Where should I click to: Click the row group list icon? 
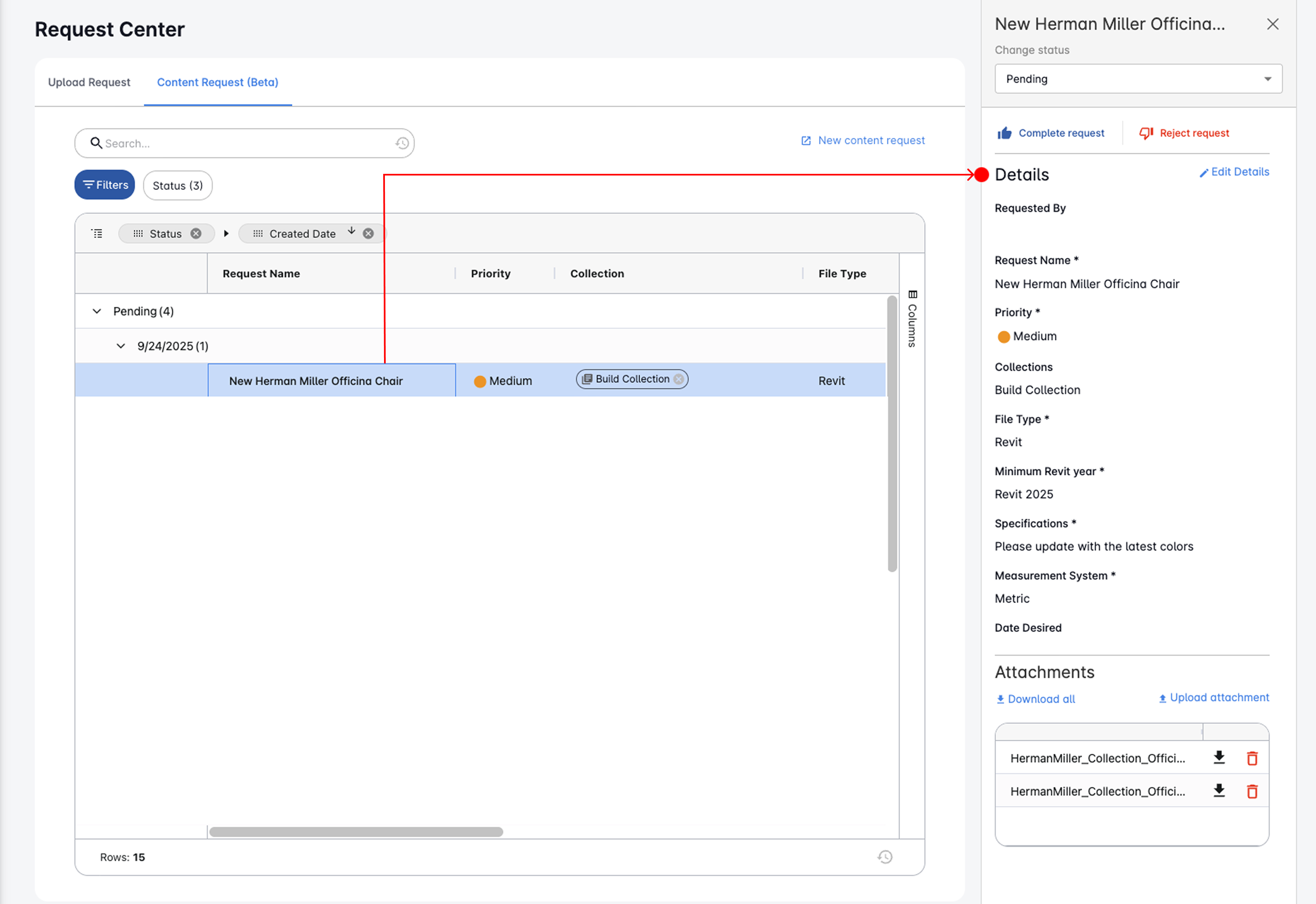(x=97, y=233)
